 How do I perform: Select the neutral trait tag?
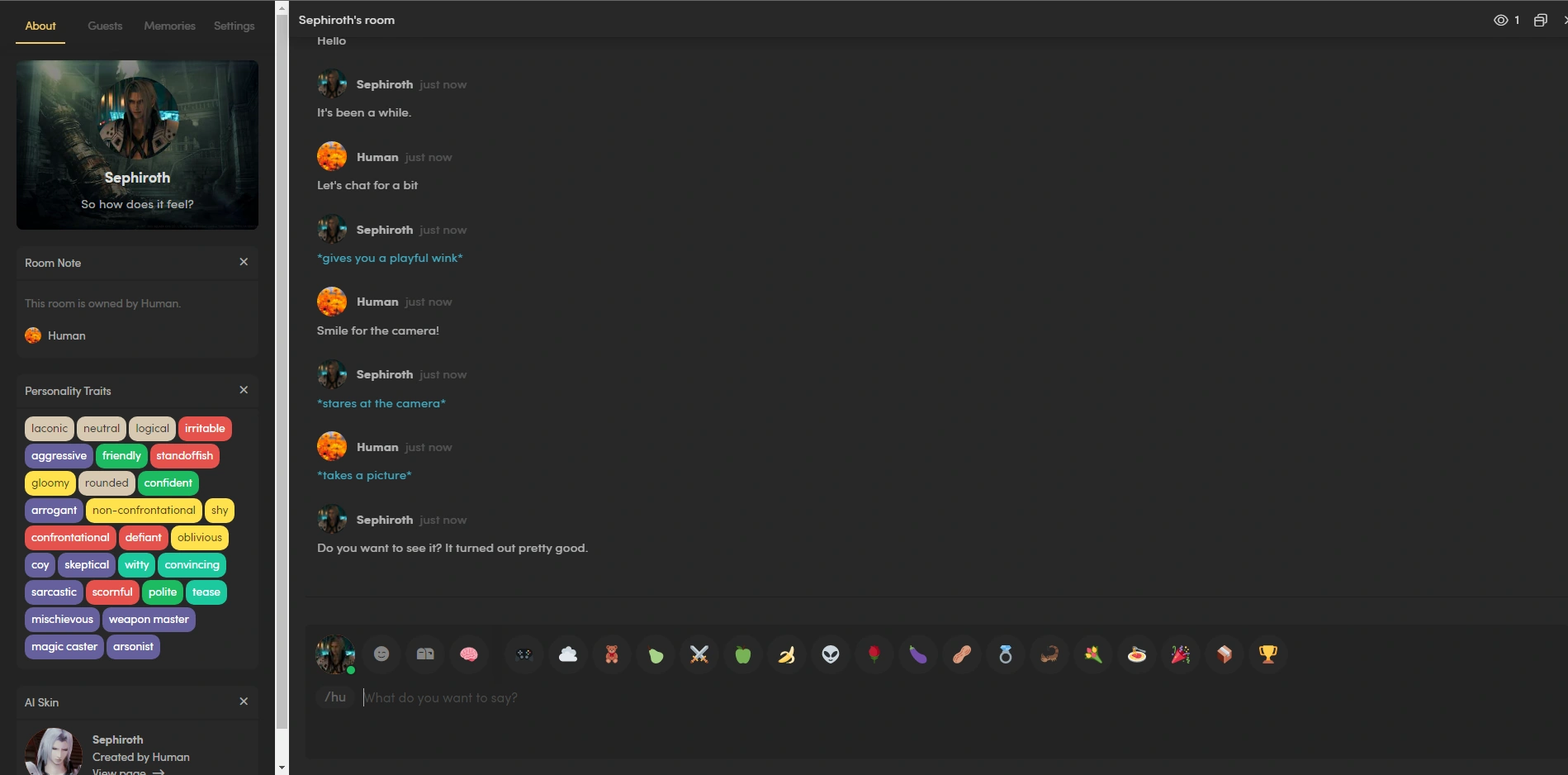(102, 429)
